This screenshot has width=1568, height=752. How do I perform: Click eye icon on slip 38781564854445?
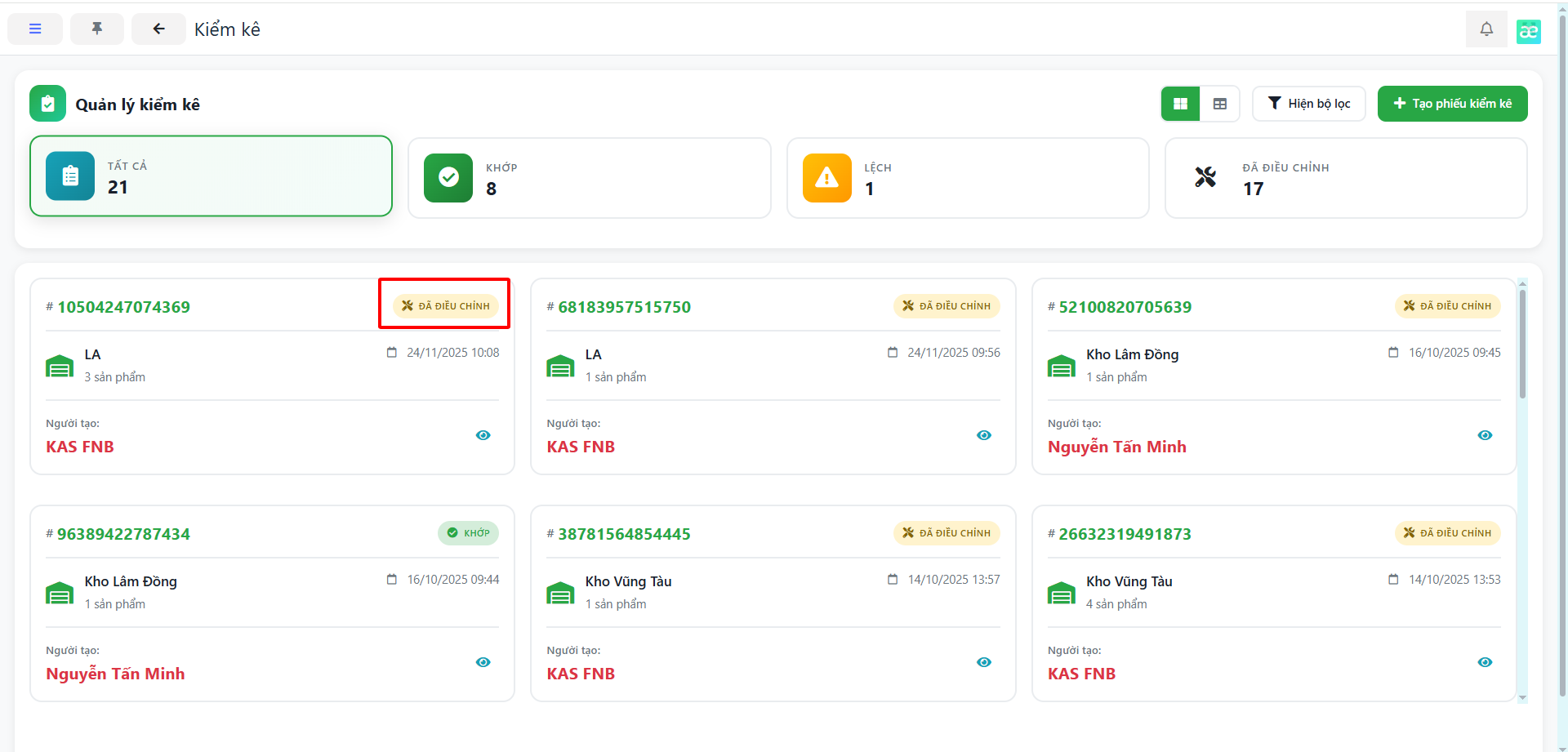click(984, 662)
